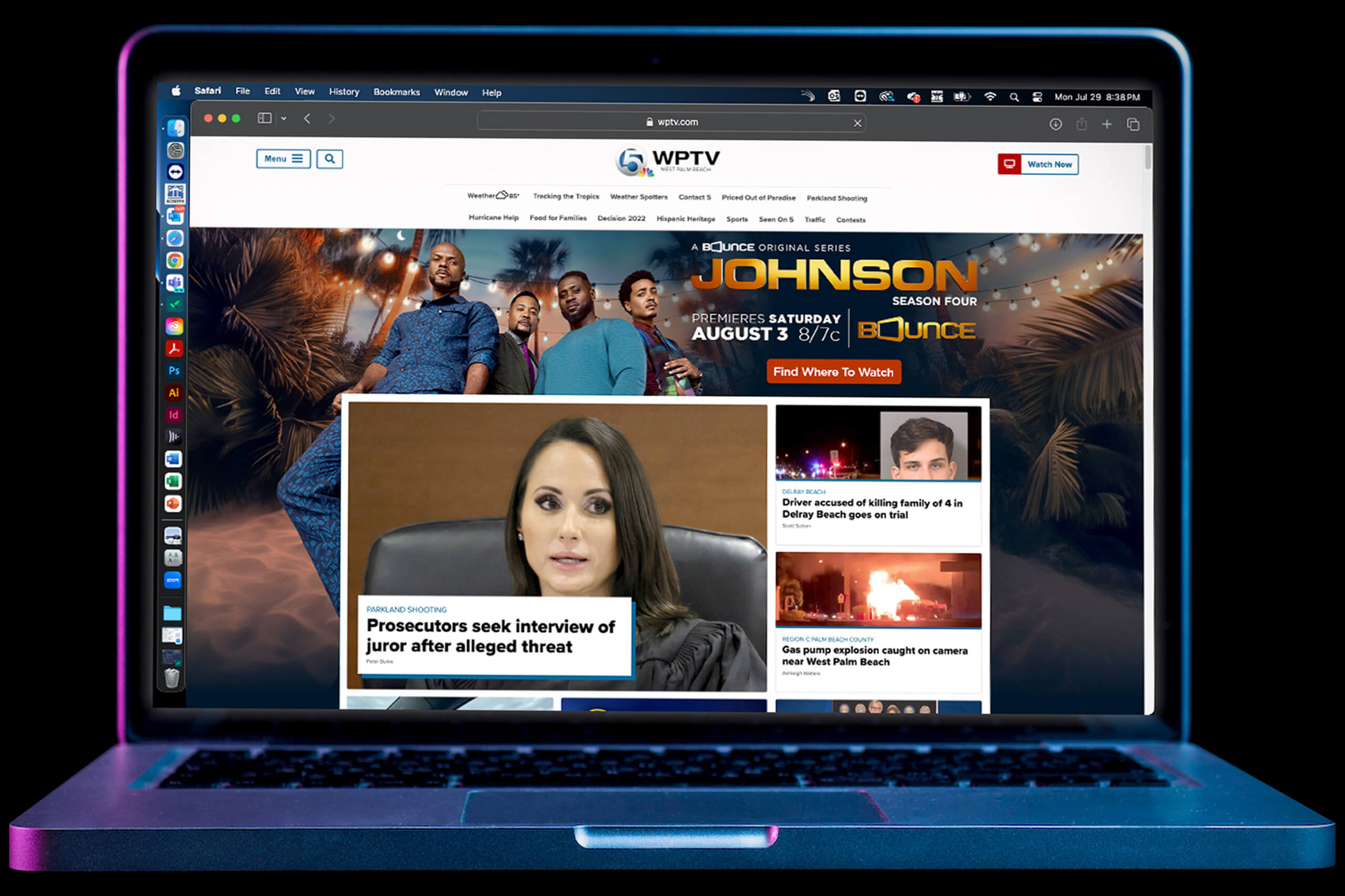Show Safari downloads
Image resolution: width=1345 pixels, height=896 pixels.
(1055, 124)
